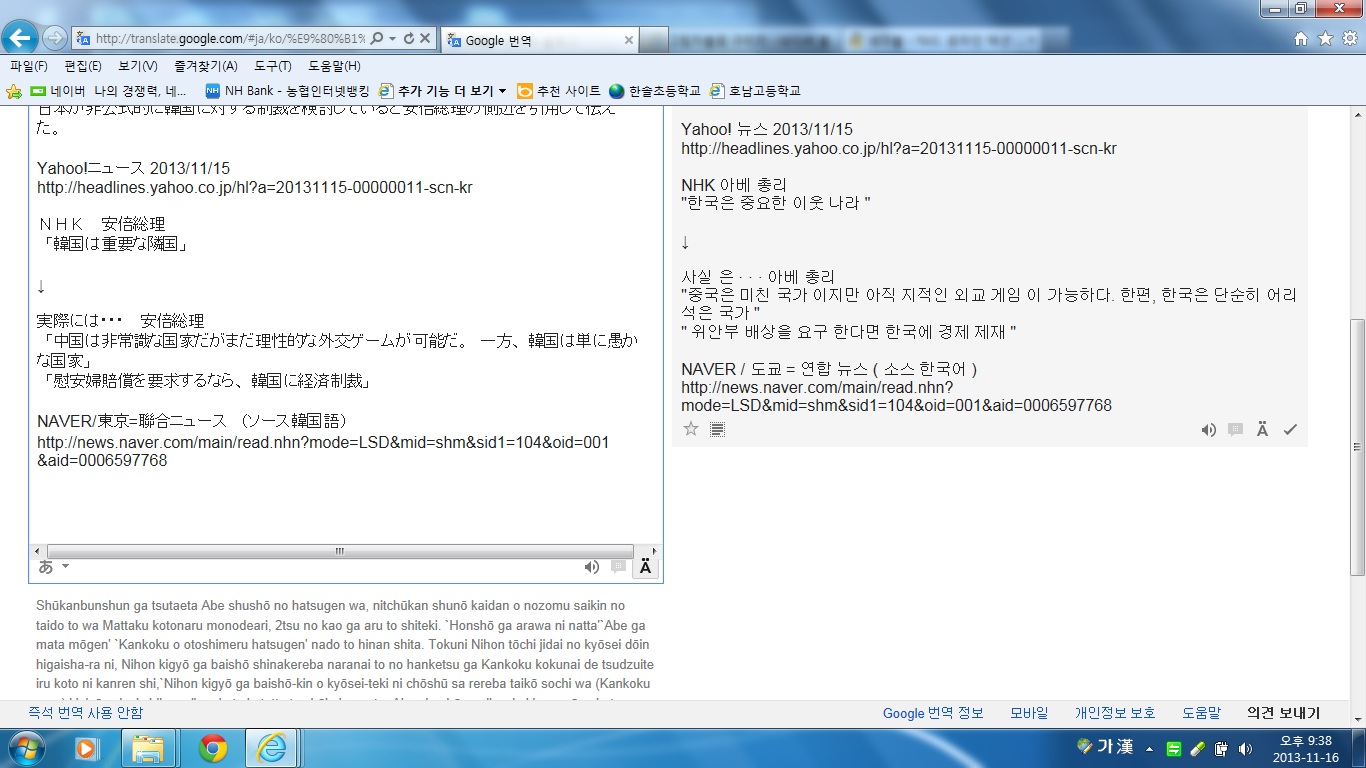Rate the translation with the checkmark icon
Screen dimensions: 1366x768
(x=1290, y=430)
